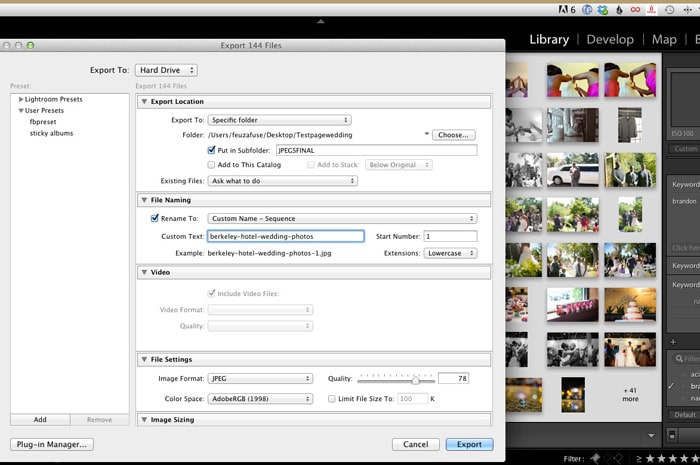This screenshot has width=700, height=465.
Task: Select the white limousine photo thumbnail
Action: (x=572, y=170)
